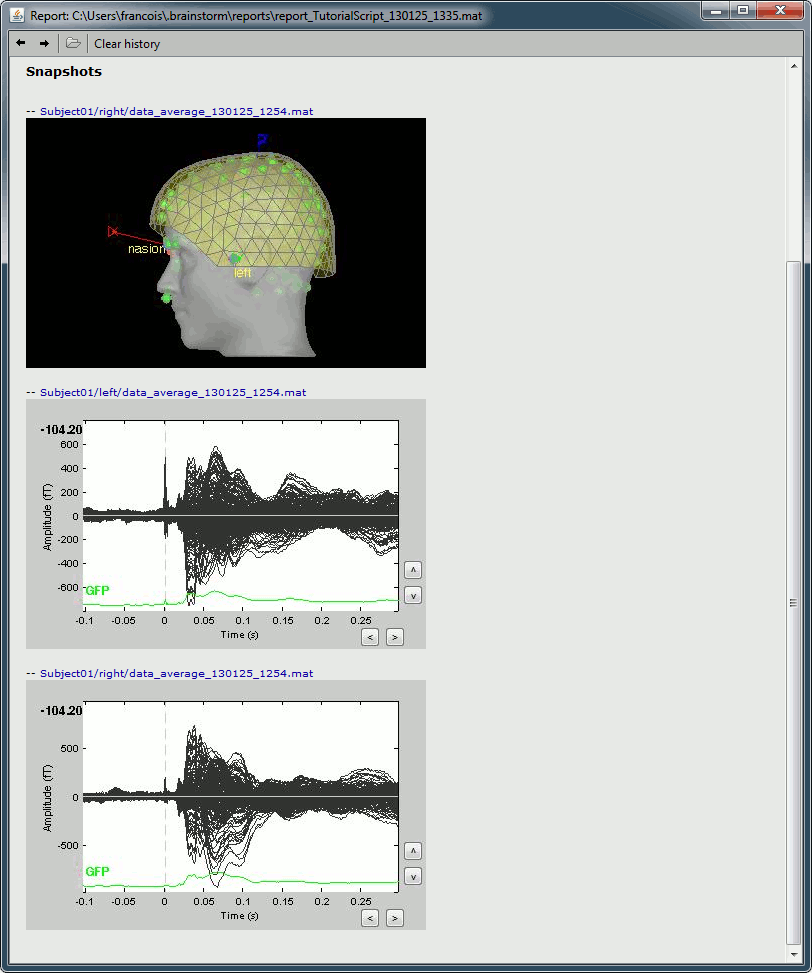
Task: Go back using the left arrow
Action: tap(20, 43)
